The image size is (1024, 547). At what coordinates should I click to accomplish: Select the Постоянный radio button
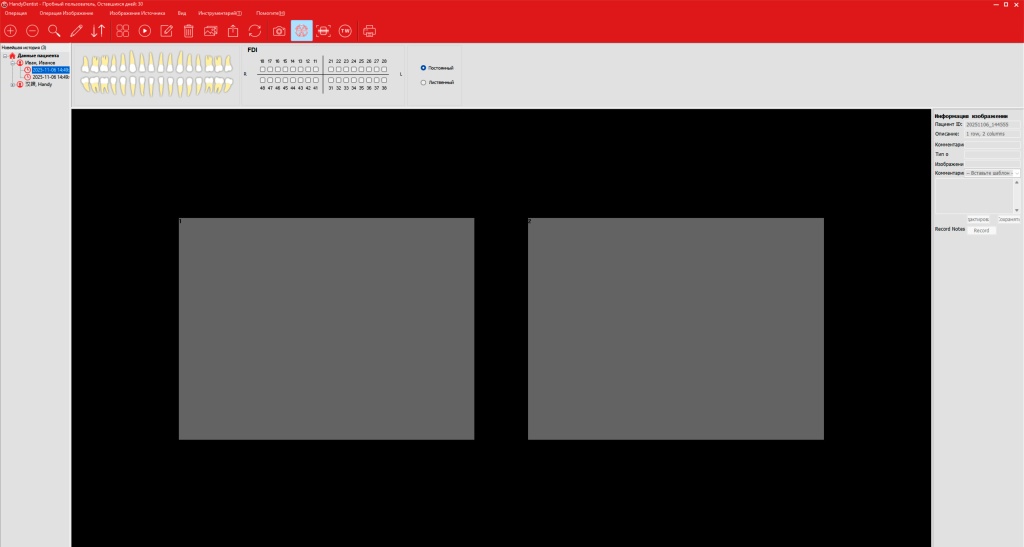click(x=424, y=68)
